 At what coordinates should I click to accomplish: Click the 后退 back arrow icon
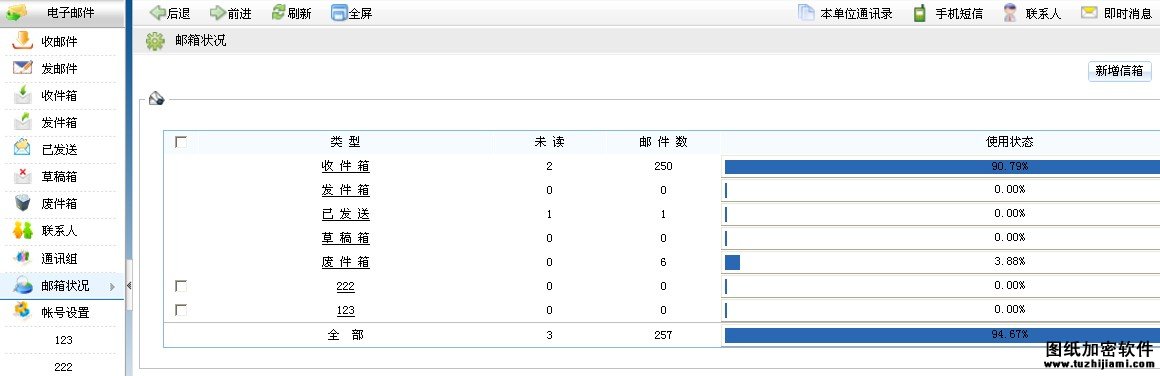[x=157, y=13]
